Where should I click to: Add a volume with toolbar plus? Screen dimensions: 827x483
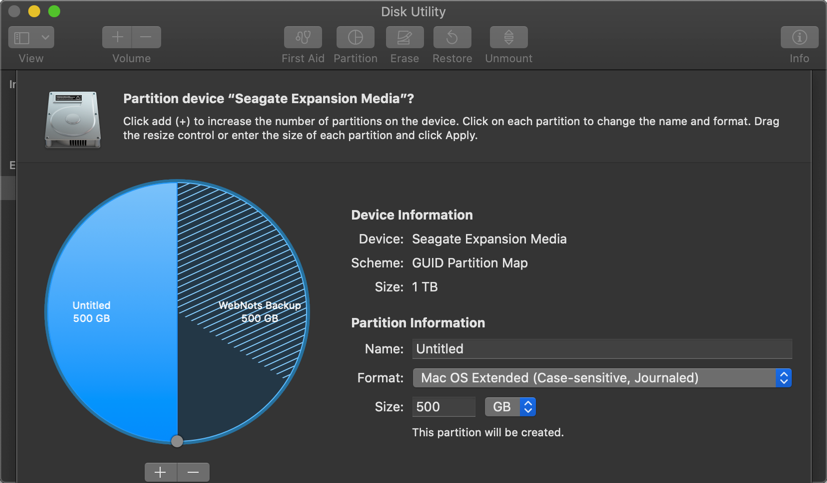point(117,37)
